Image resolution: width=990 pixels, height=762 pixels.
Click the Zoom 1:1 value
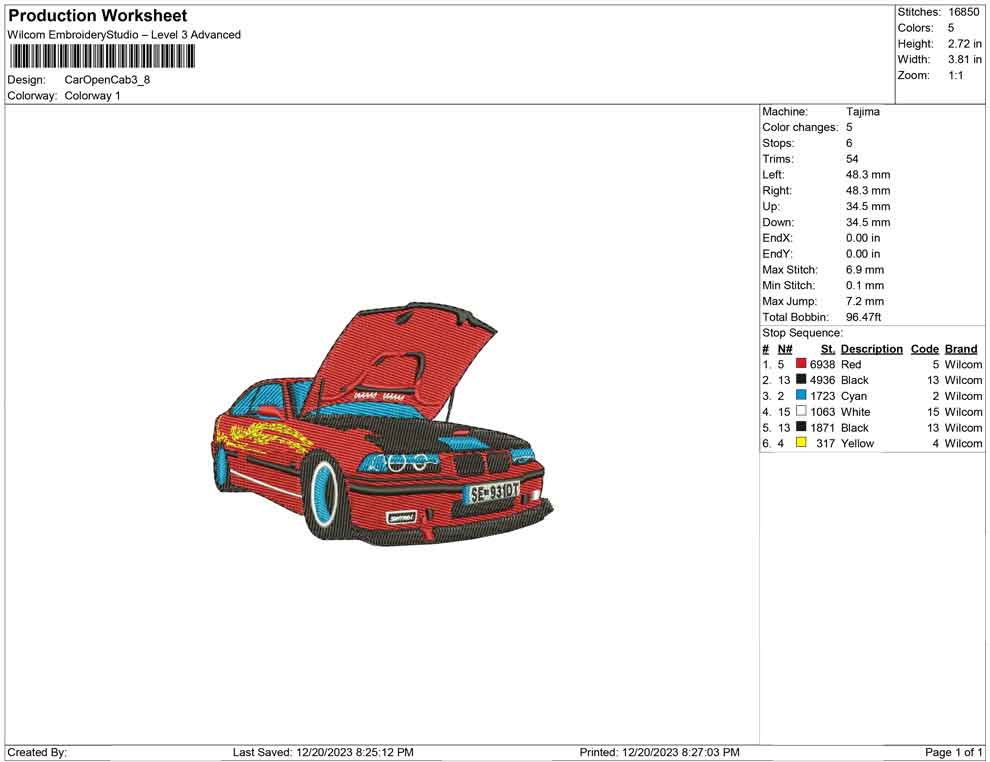click(x=955, y=75)
